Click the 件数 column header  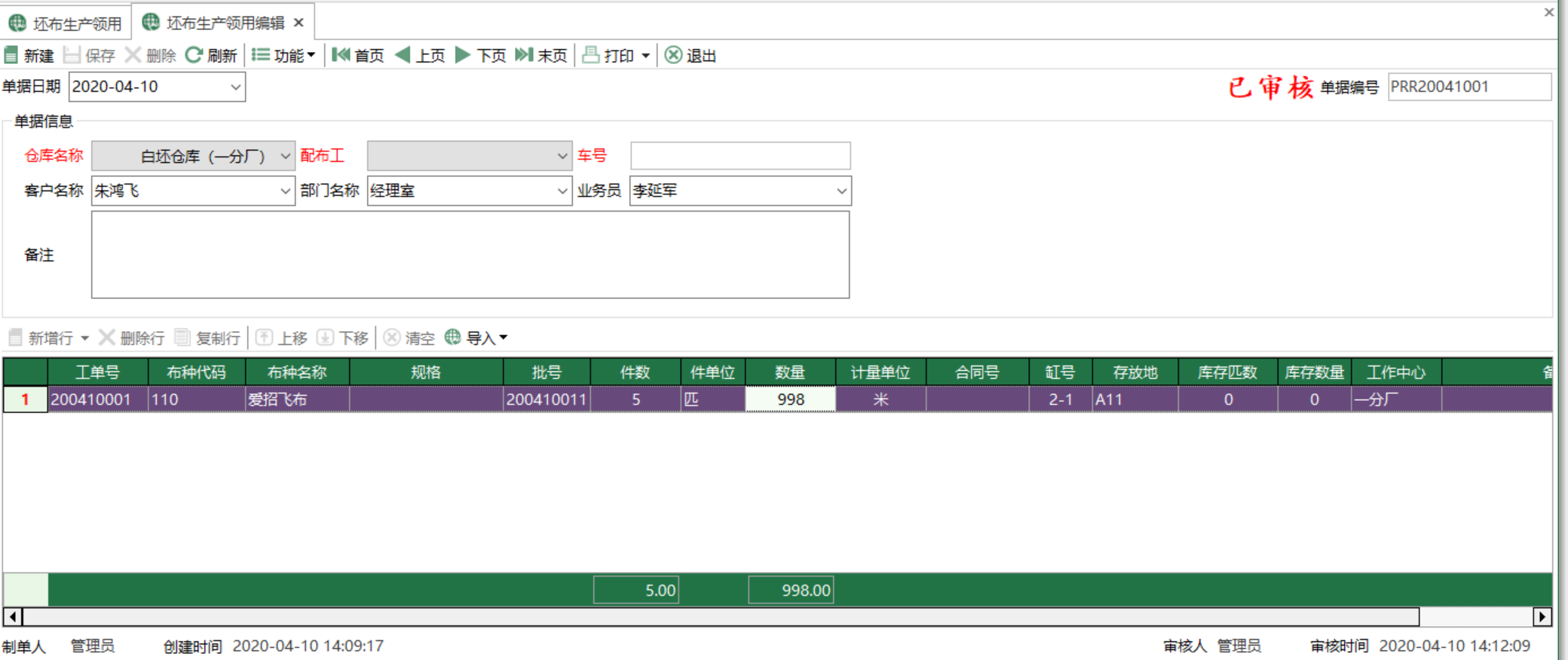click(x=635, y=372)
